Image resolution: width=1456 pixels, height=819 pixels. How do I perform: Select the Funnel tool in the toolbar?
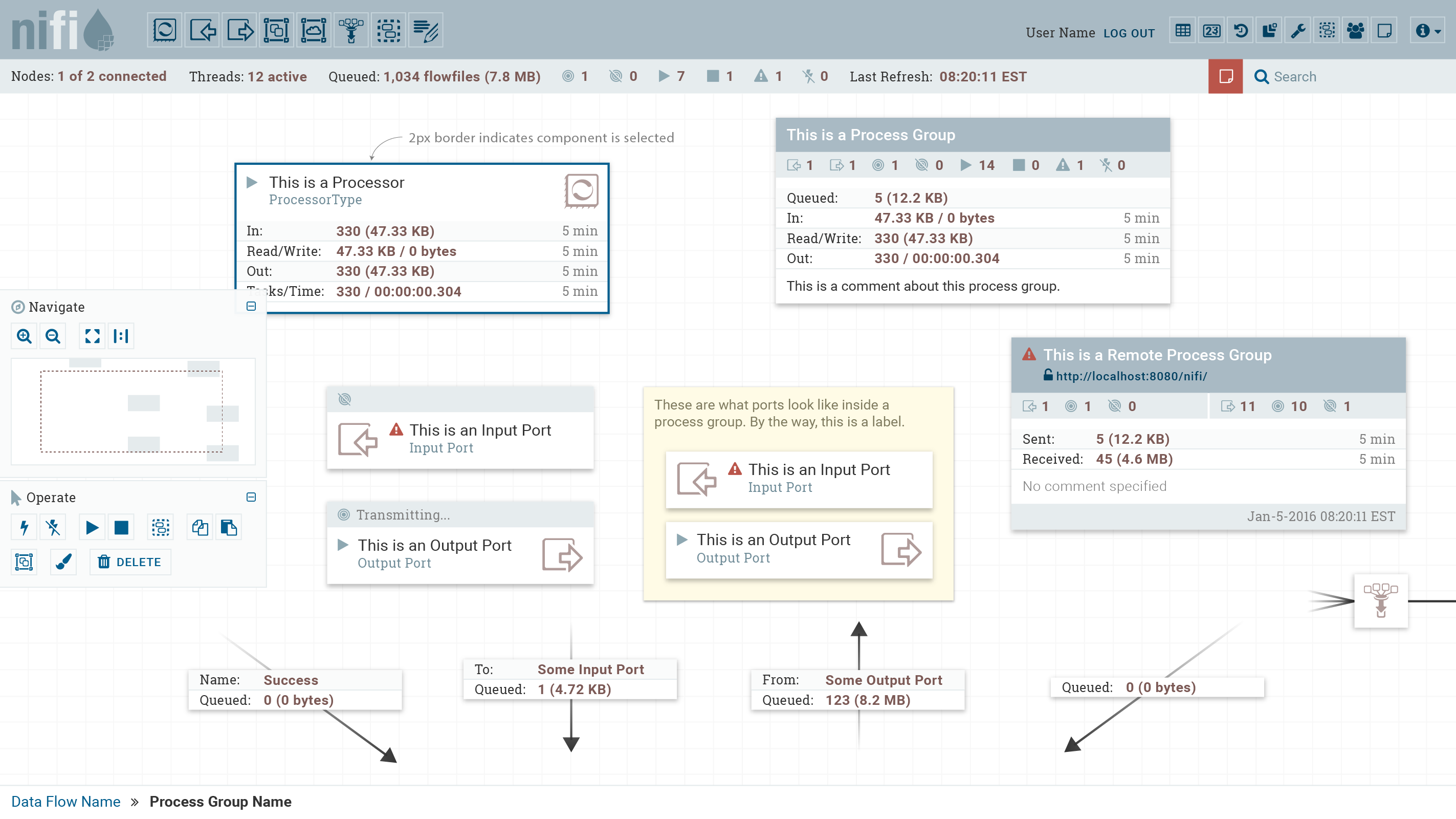tap(351, 30)
